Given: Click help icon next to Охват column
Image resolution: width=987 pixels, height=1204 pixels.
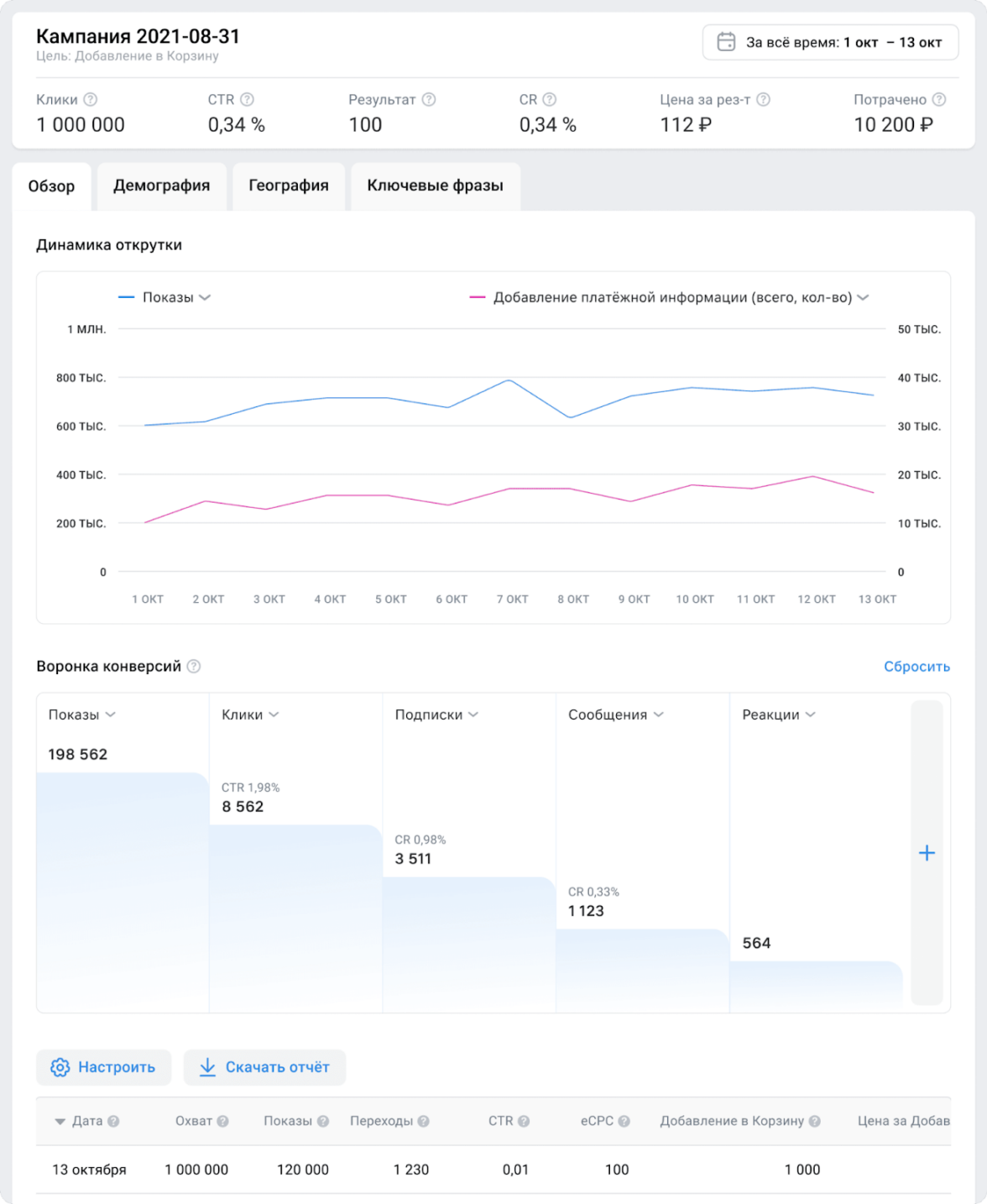Looking at the screenshot, I should click(x=223, y=1121).
